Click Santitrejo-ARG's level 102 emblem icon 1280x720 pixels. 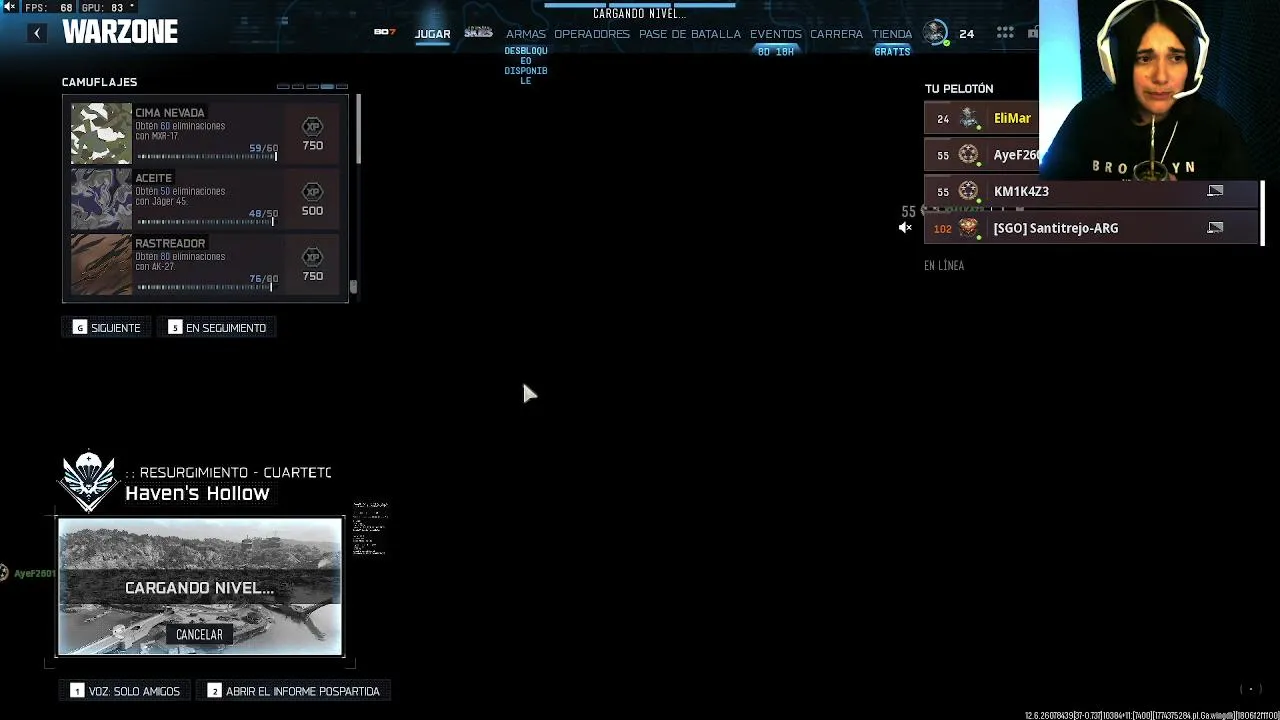pos(968,228)
